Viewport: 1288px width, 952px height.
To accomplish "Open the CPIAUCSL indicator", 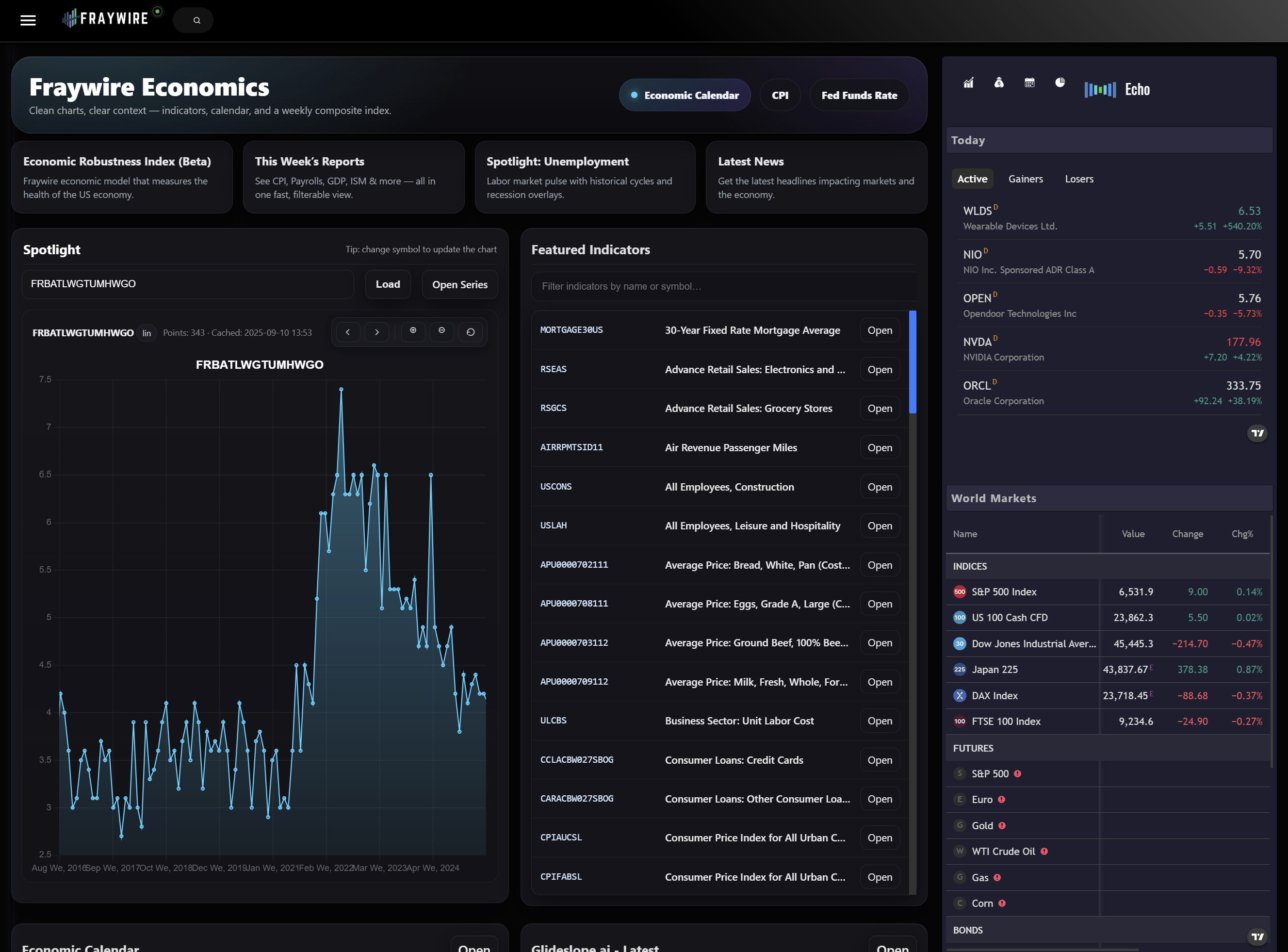I will point(880,838).
